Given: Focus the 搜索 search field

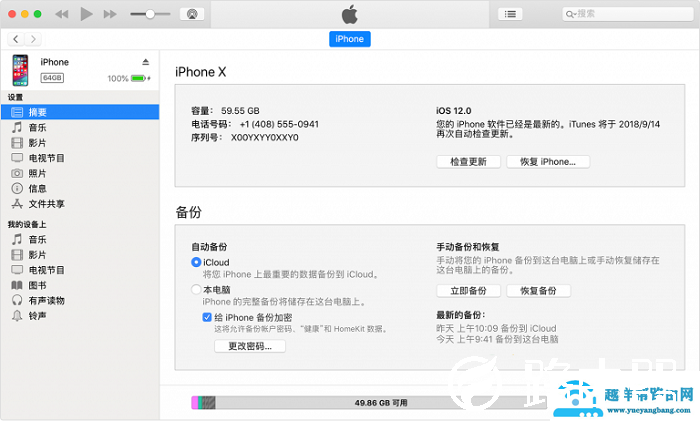Looking at the screenshot, I should (x=627, y=14).
